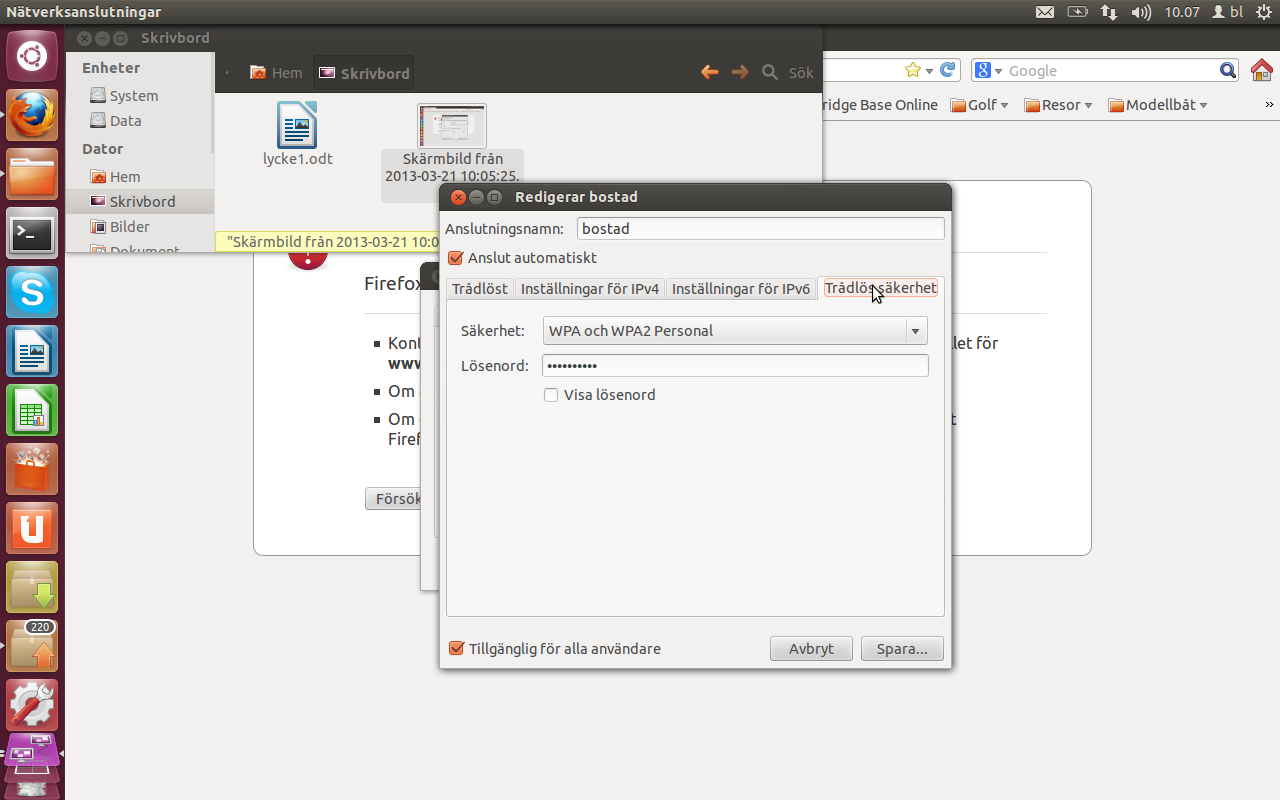Image resolution: width=1280 pixels, height=800 pixels.
Task: Click Försök button in Firefox error page
Action: point(393,498)
